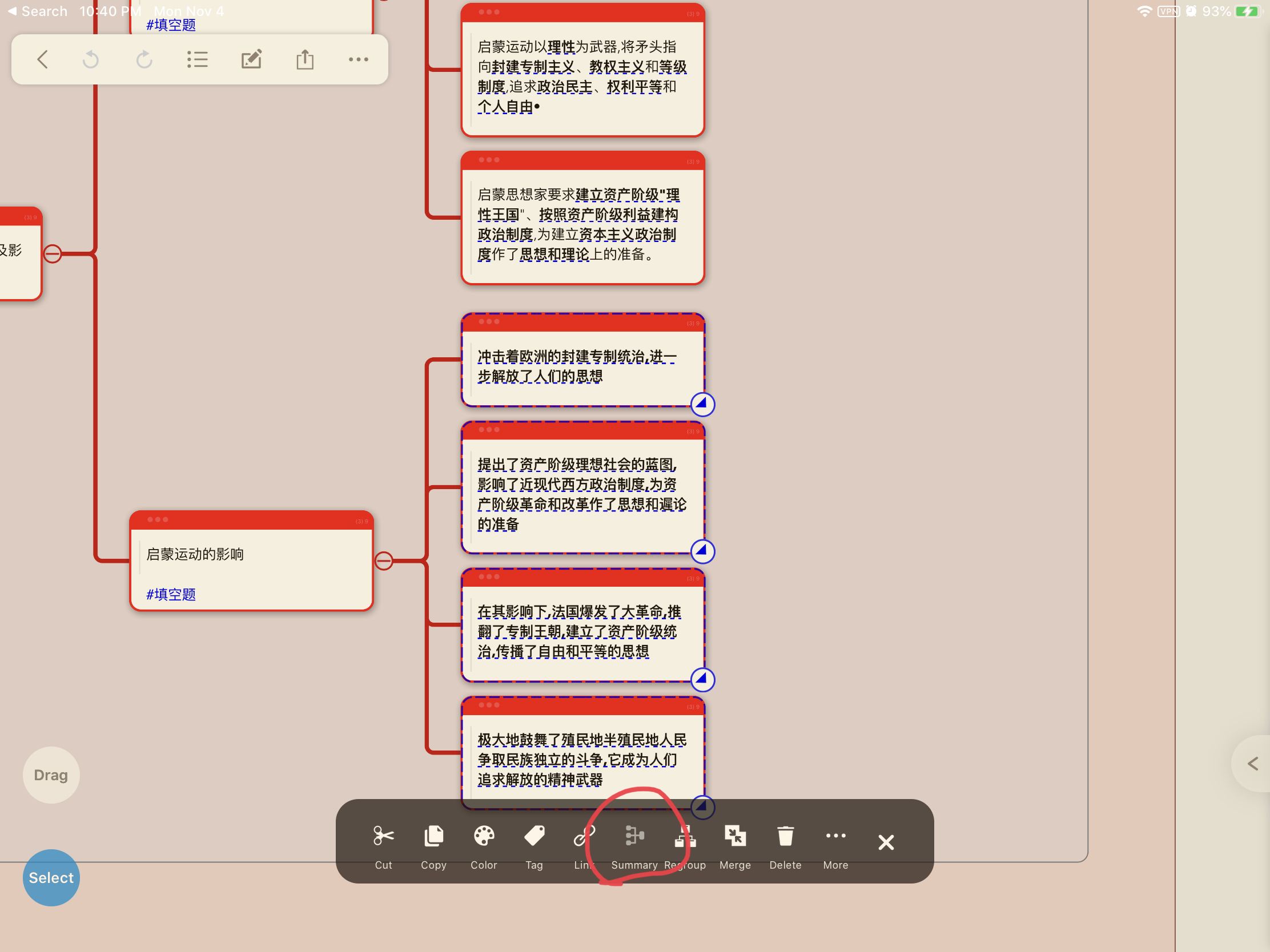Tap the VPN status indicator
Viewport: 1270px width, 952px height.
1168,11
